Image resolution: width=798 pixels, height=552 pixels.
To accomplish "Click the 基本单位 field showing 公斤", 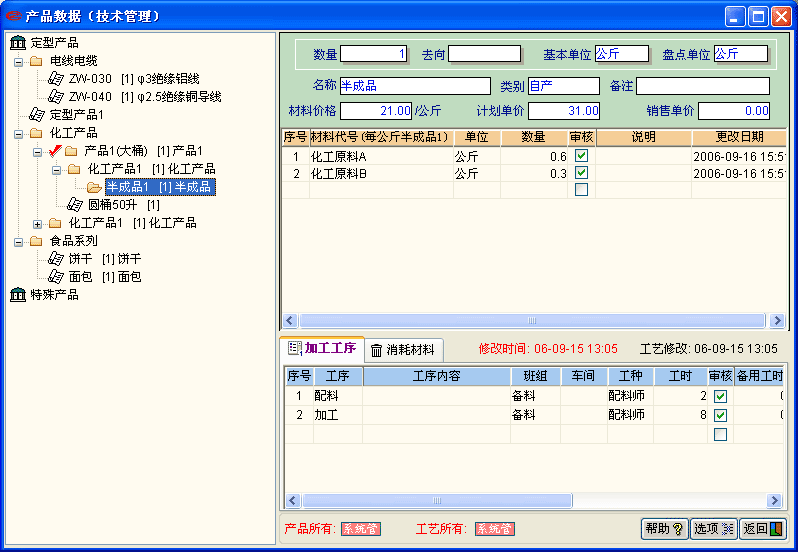I will point(622,54).
